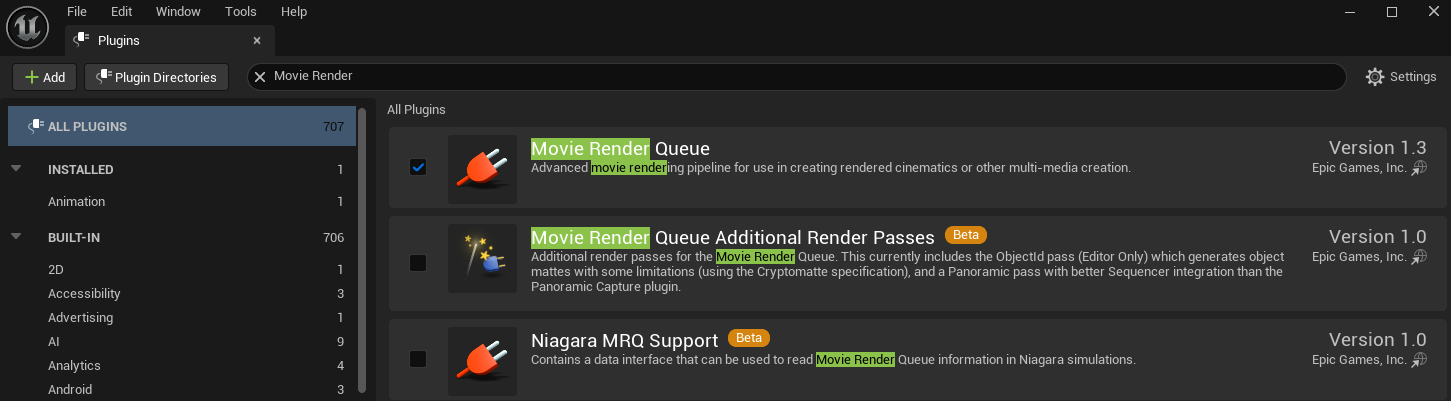Enable Movie Render Queue Additional Render Passes checkbox
The height and width of the screenshot is (401, 1451).
[418, 263]
